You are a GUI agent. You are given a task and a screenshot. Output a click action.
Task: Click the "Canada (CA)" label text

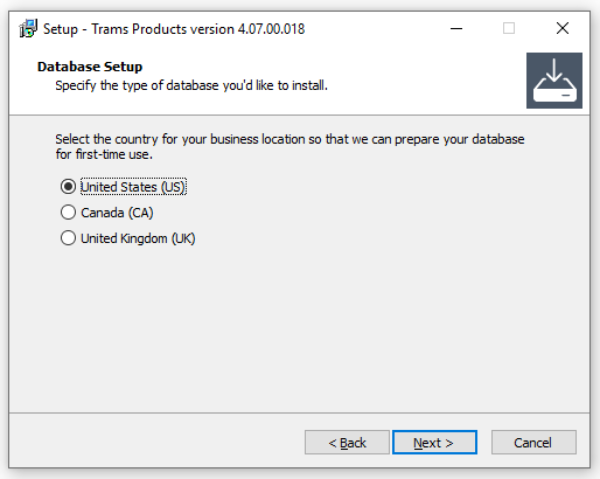click(117, 212)
